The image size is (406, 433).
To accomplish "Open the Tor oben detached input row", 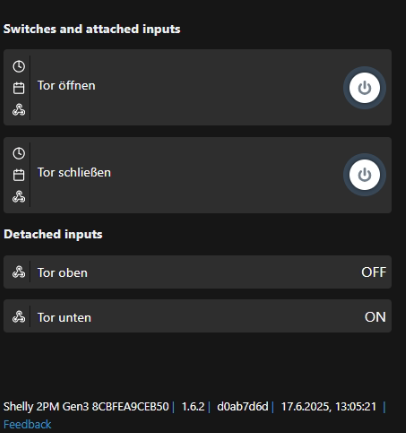I will click(x=197, y=272).
